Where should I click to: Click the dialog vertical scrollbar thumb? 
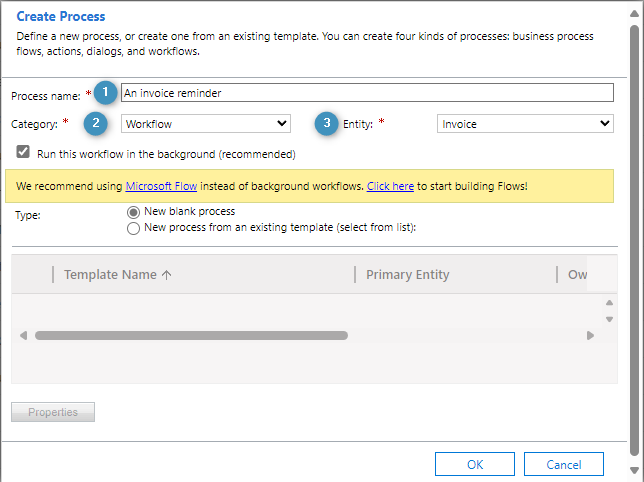click(634, 241)
